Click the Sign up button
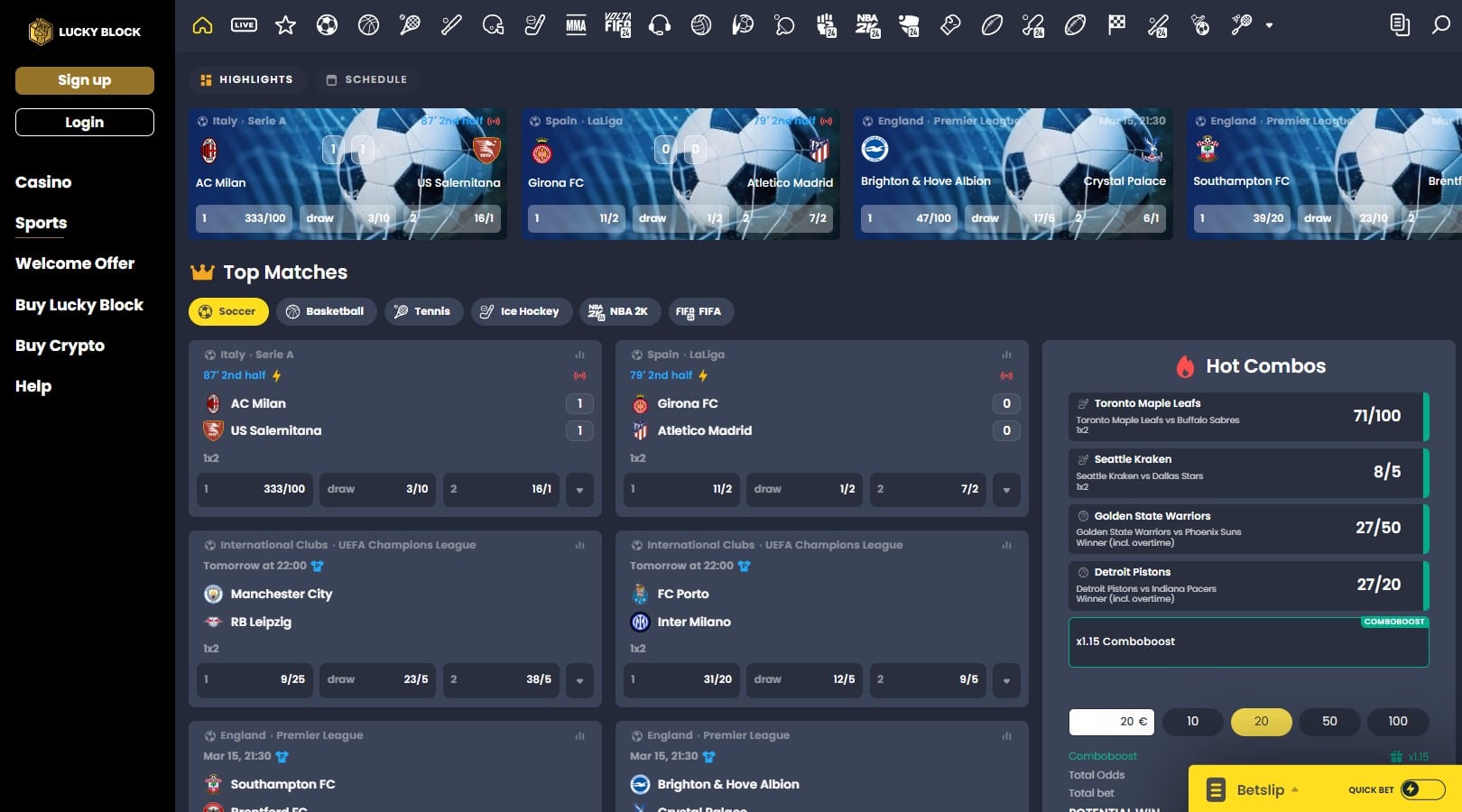 84,80
